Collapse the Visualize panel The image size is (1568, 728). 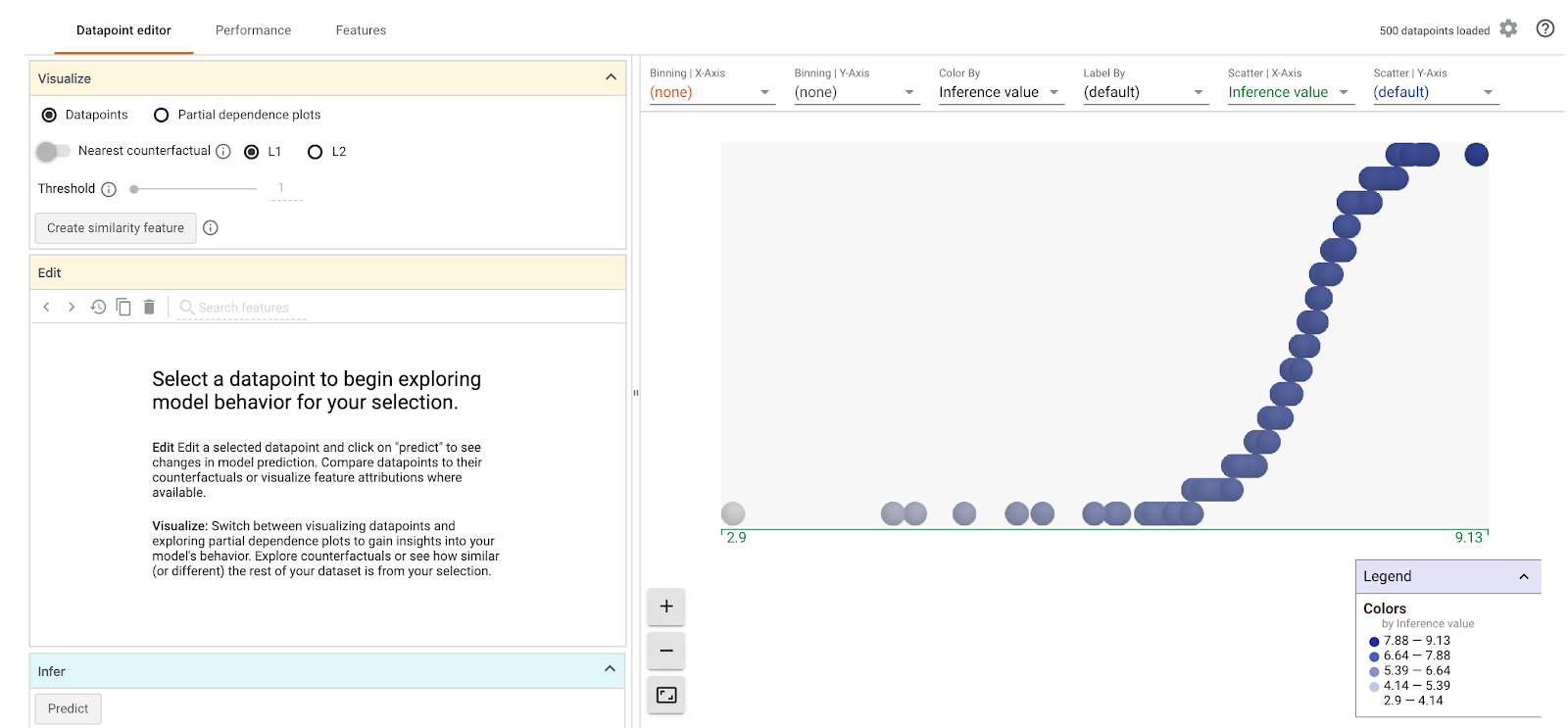(x=611, y=77)
